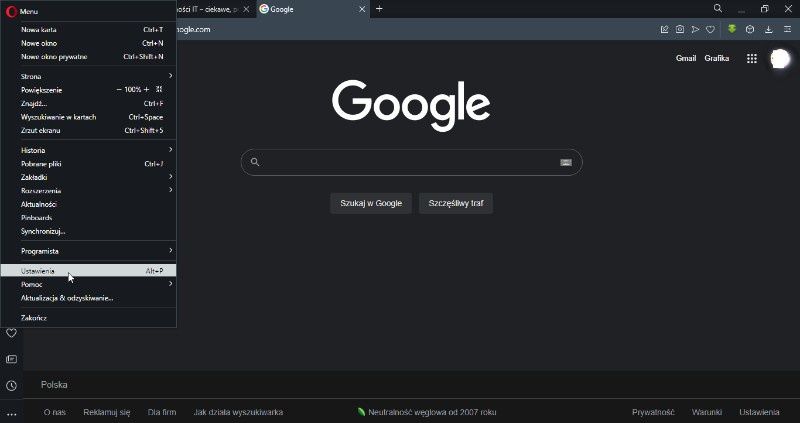This screenshot has width=800, height=423.
Task: Expand the Programista submenu
Action: (x=88, y=251)
